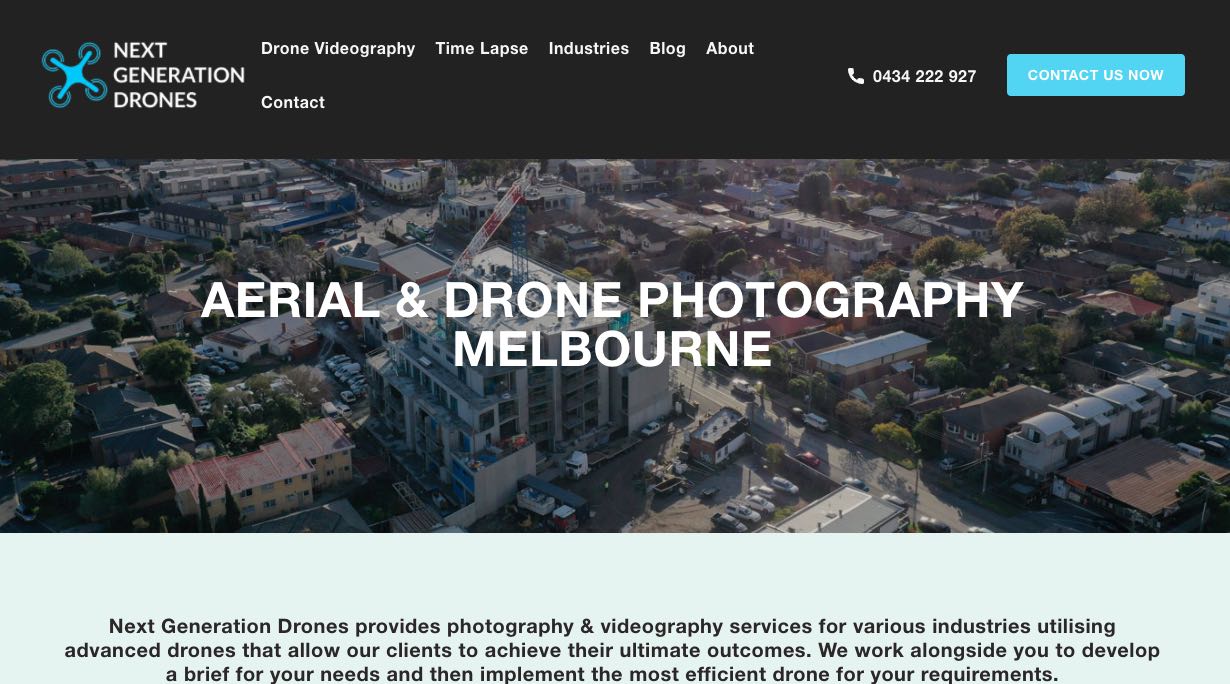
Task: Open the Time Lapse menu item
Action: pos(481,48)
